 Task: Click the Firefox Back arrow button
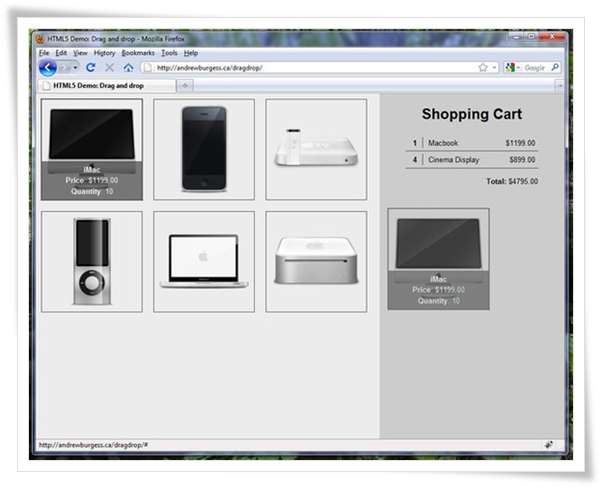(x=47, y=68)
